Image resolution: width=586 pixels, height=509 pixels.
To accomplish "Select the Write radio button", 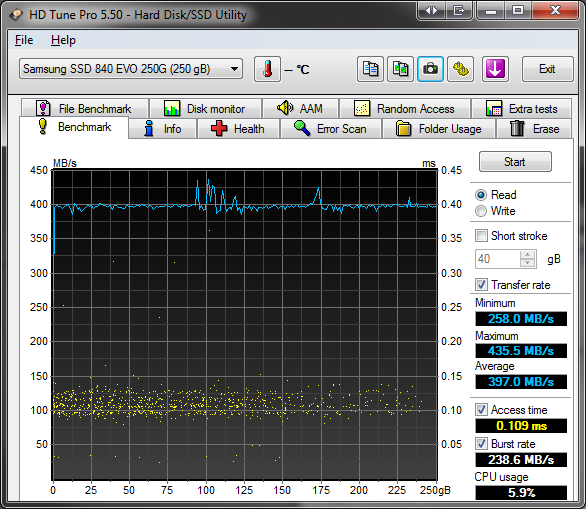I will pos(481,211).
